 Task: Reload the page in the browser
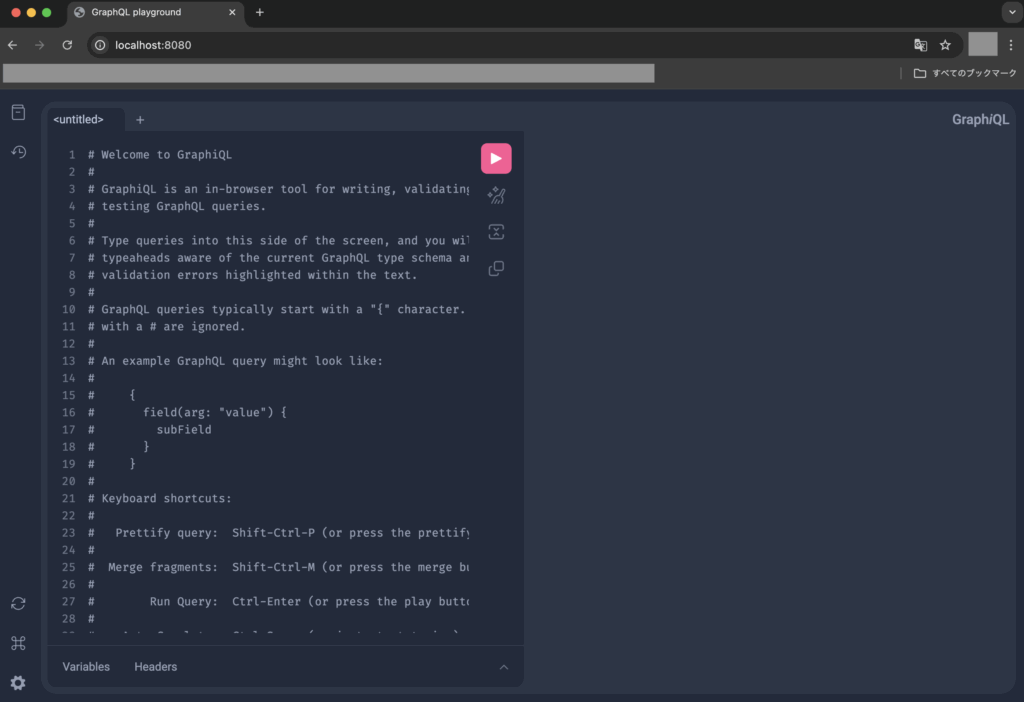coord(67,45)
